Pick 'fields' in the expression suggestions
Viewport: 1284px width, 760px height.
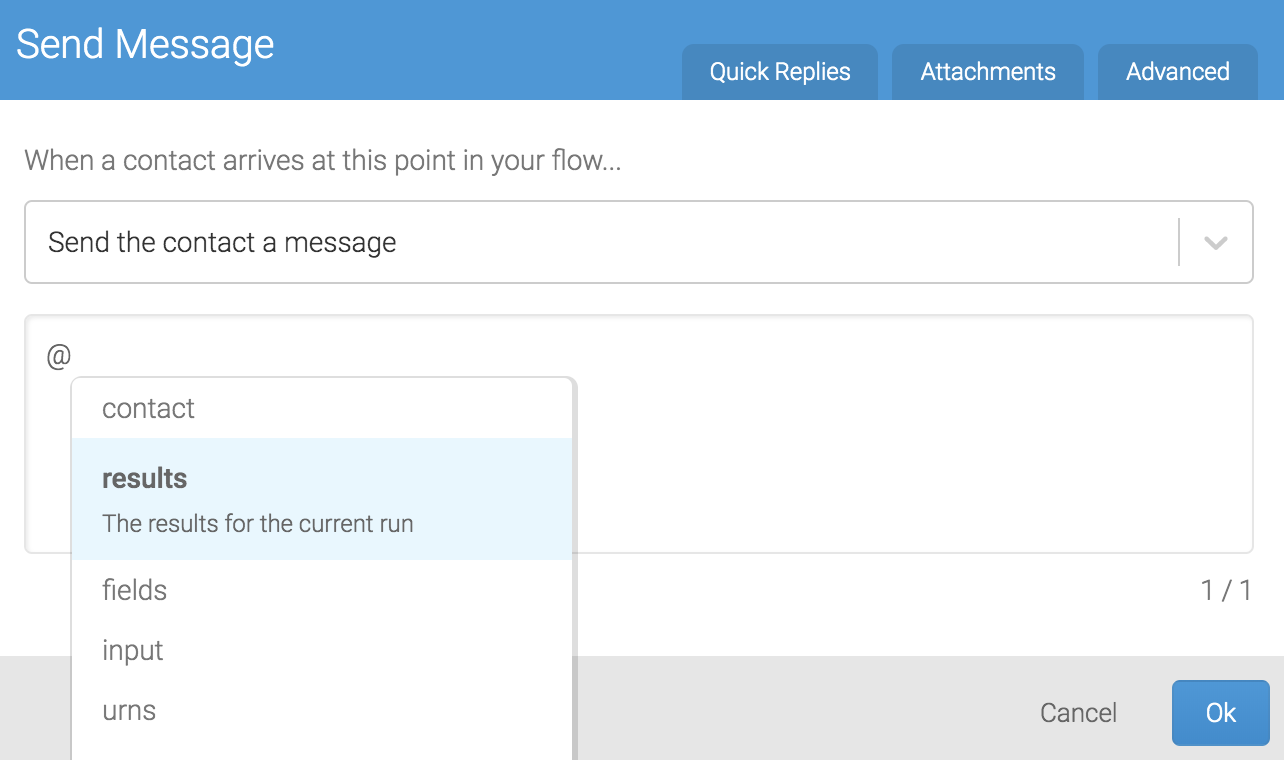click(133, 590)
